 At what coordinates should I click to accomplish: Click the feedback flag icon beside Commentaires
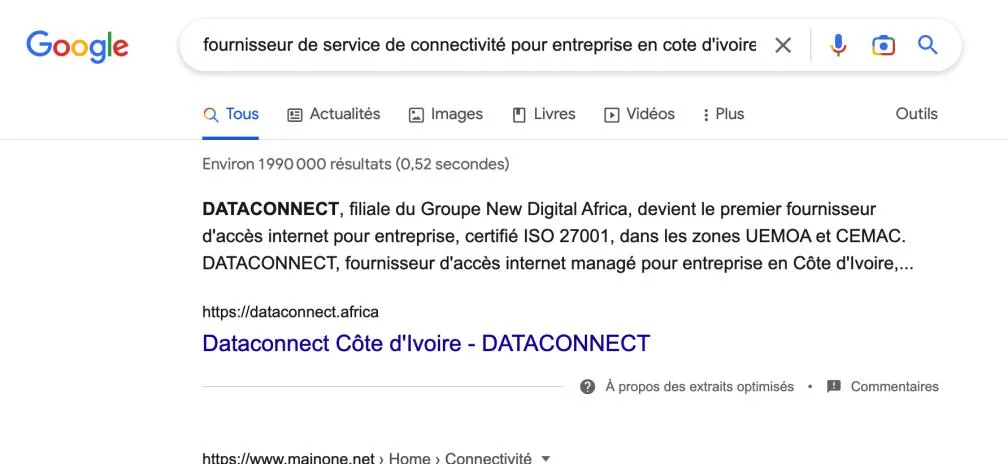(x=834, y=387)
